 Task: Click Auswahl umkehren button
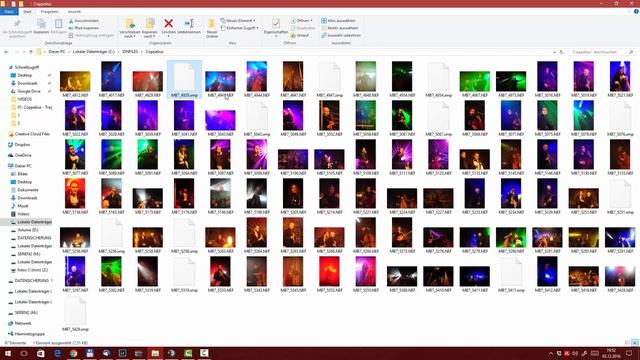(x=341, y=36)
